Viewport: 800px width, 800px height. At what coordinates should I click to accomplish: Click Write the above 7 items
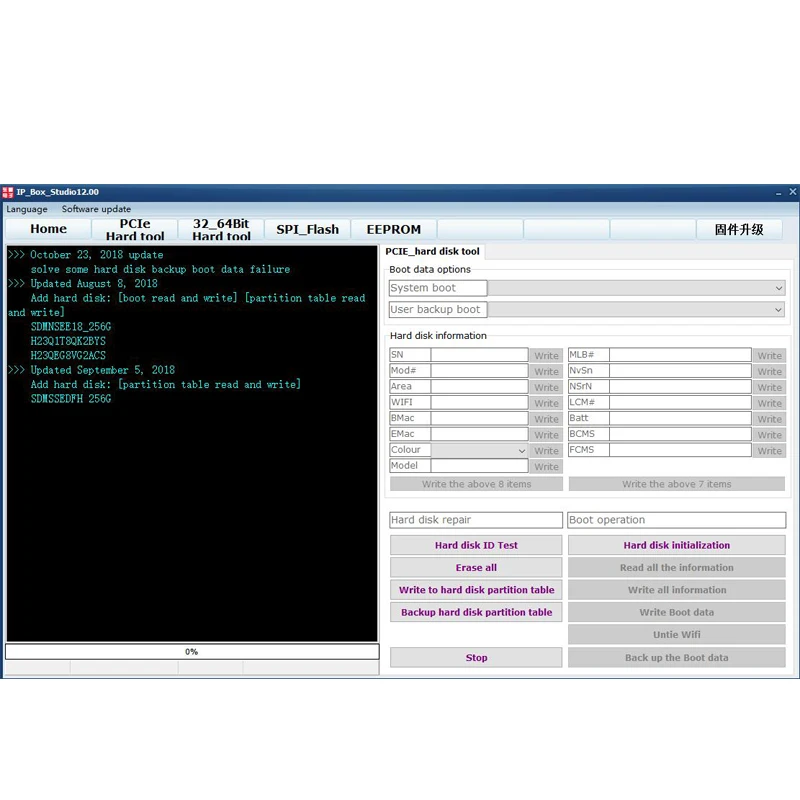tap(677, 484)
